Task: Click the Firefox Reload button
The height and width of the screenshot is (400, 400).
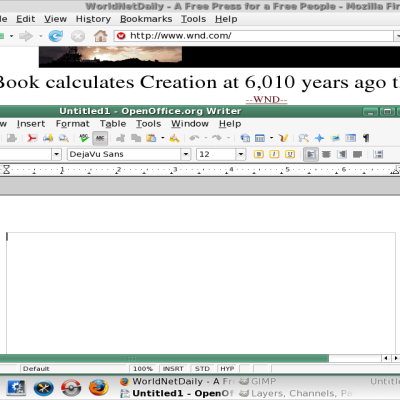Action: point(56,36)
